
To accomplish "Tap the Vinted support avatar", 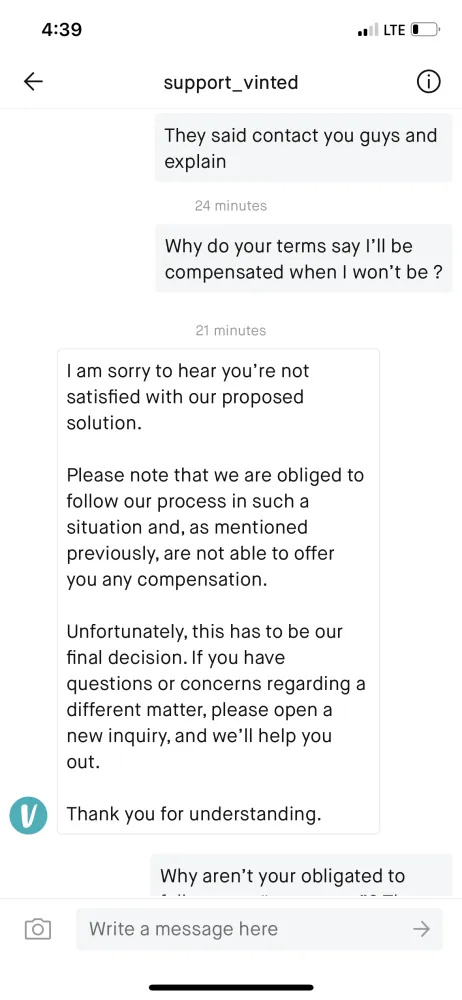I will (x=29, y=815).
